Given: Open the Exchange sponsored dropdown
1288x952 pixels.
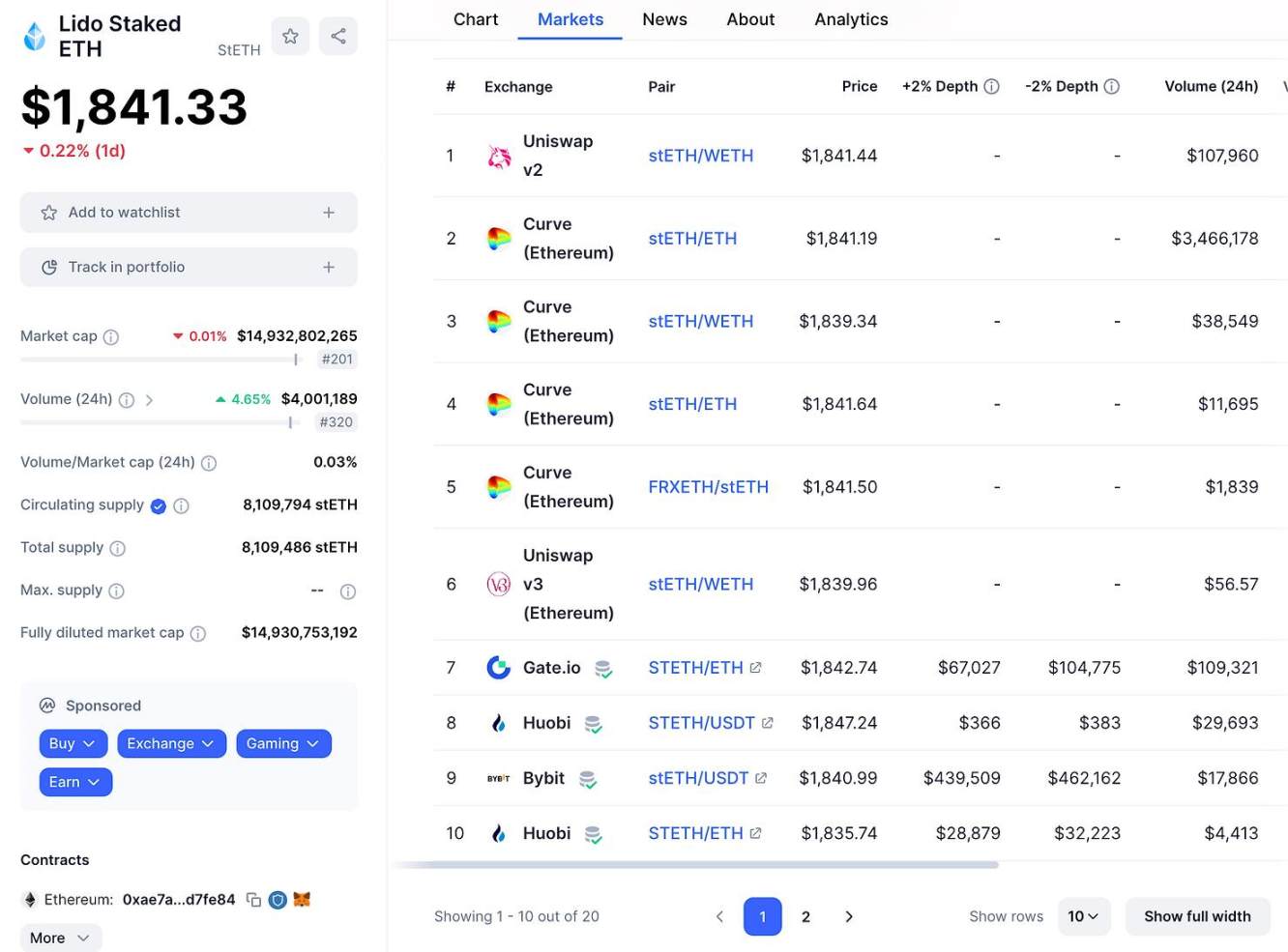Looking at the screenshot, I should (x=172, y=743).
